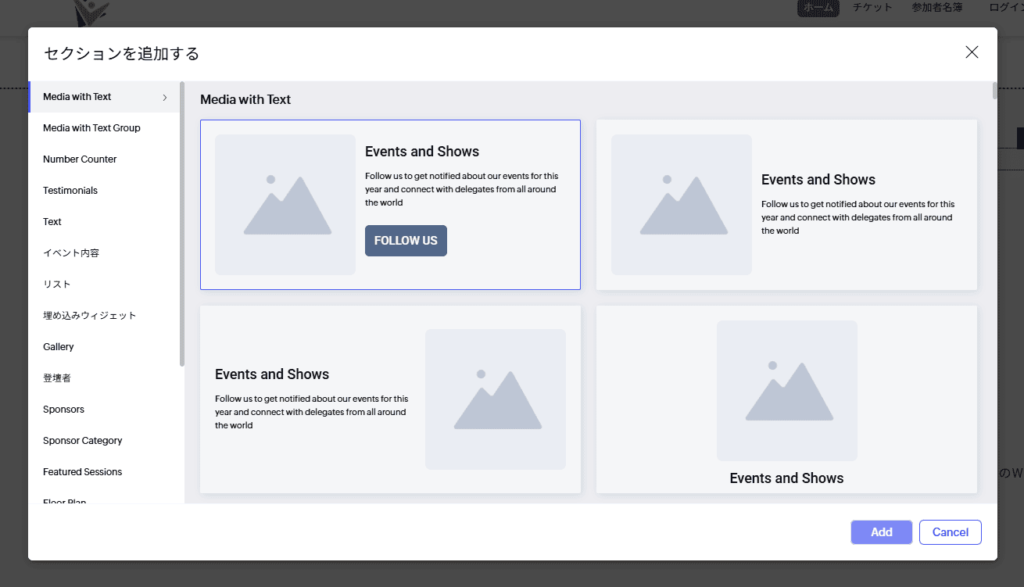Click Events and Shows title in FOLLOW US card
The image size is (1024, 587).
point(422,151)
